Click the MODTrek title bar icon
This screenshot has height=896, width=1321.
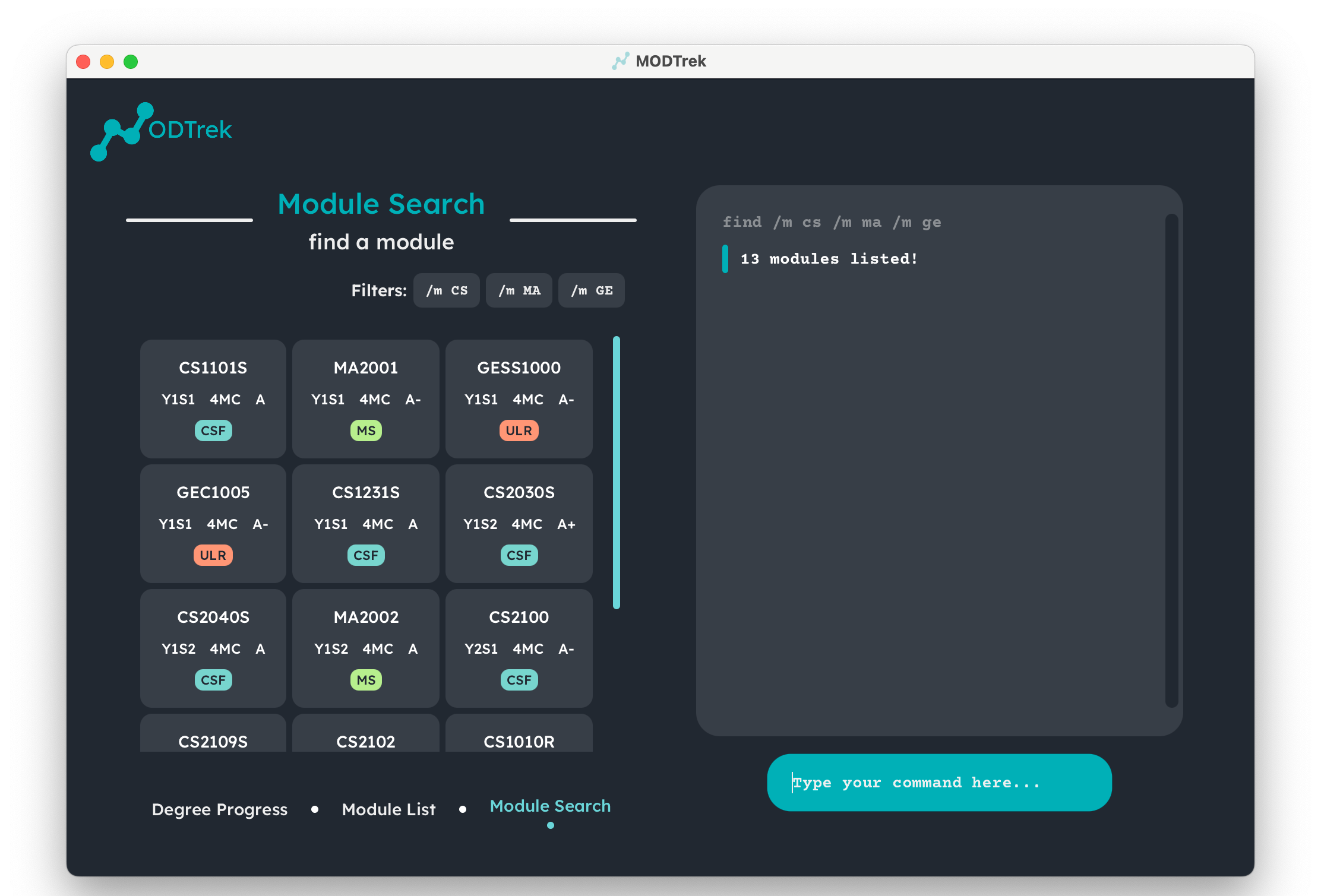point(620,61)
